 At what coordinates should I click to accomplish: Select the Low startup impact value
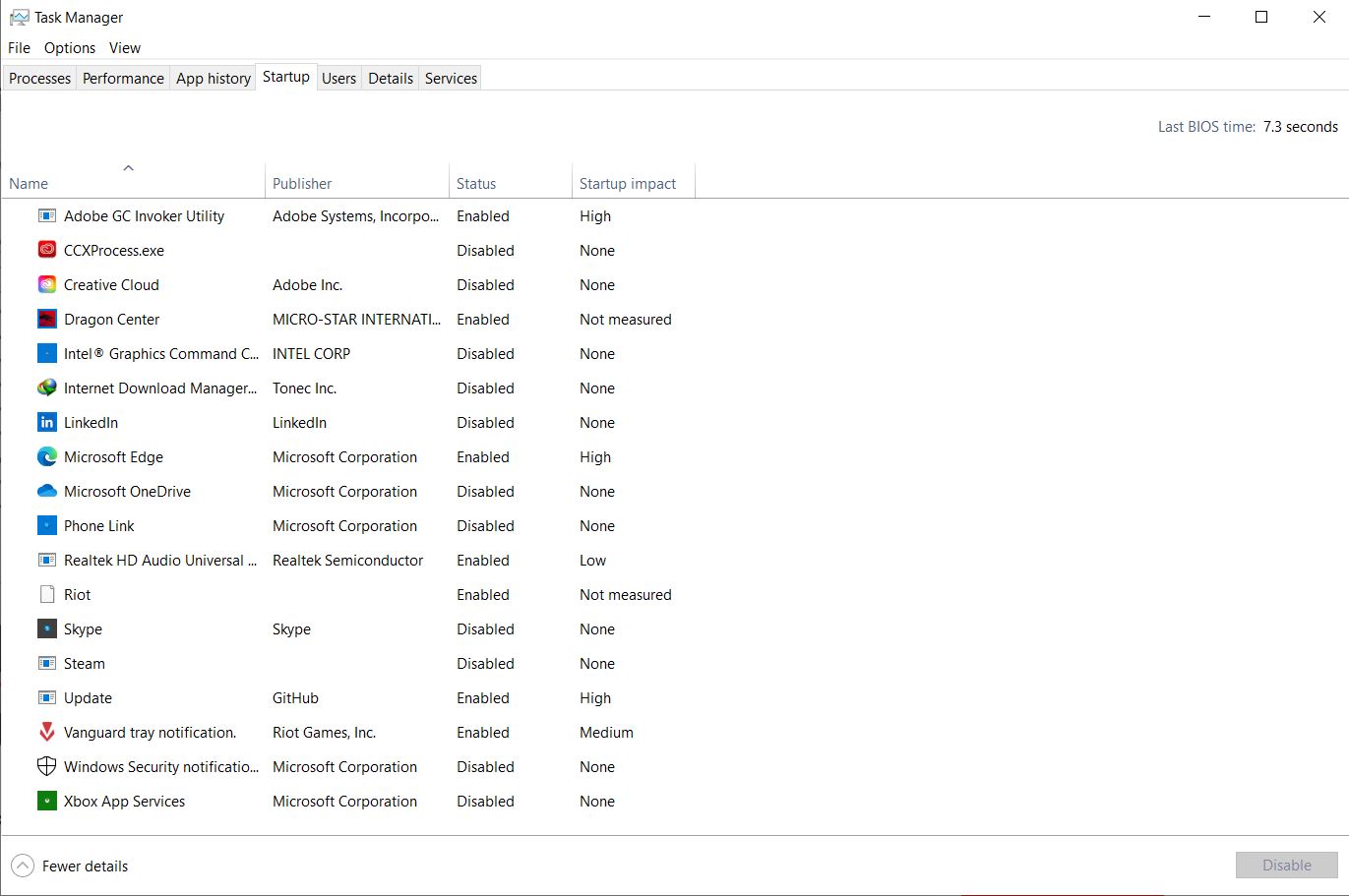(592, 560)
